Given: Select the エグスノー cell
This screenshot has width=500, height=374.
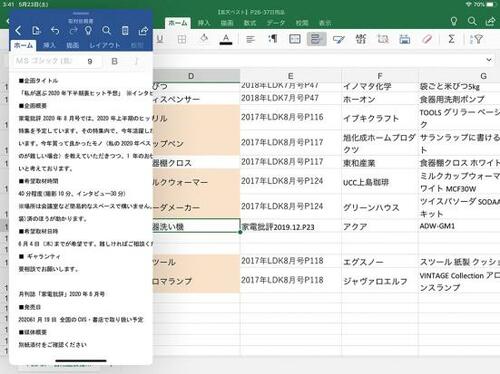Looking at the screenshot, I should tap(380, 262).
